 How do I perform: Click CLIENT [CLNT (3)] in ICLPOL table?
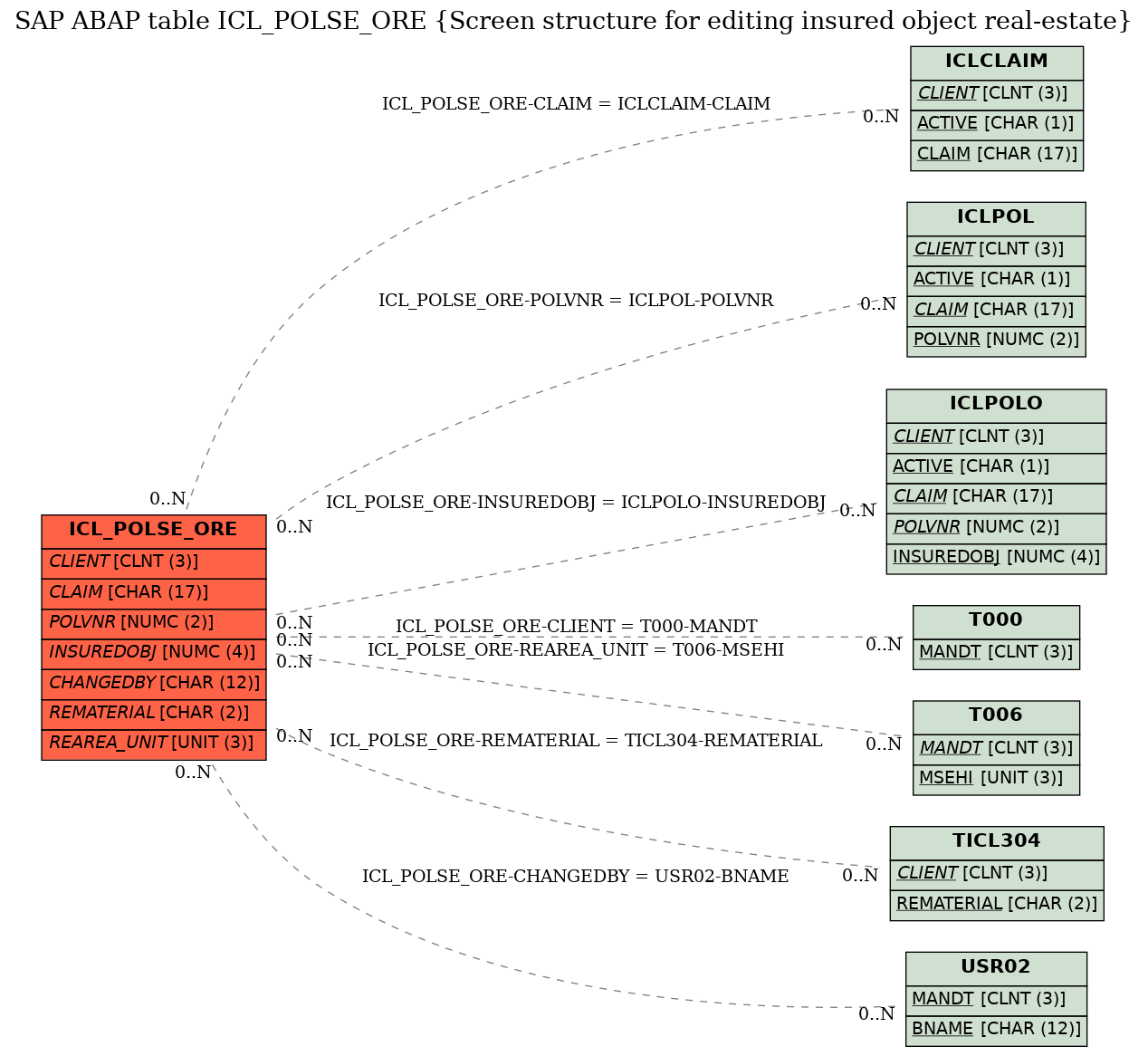[x=996, y=250]
